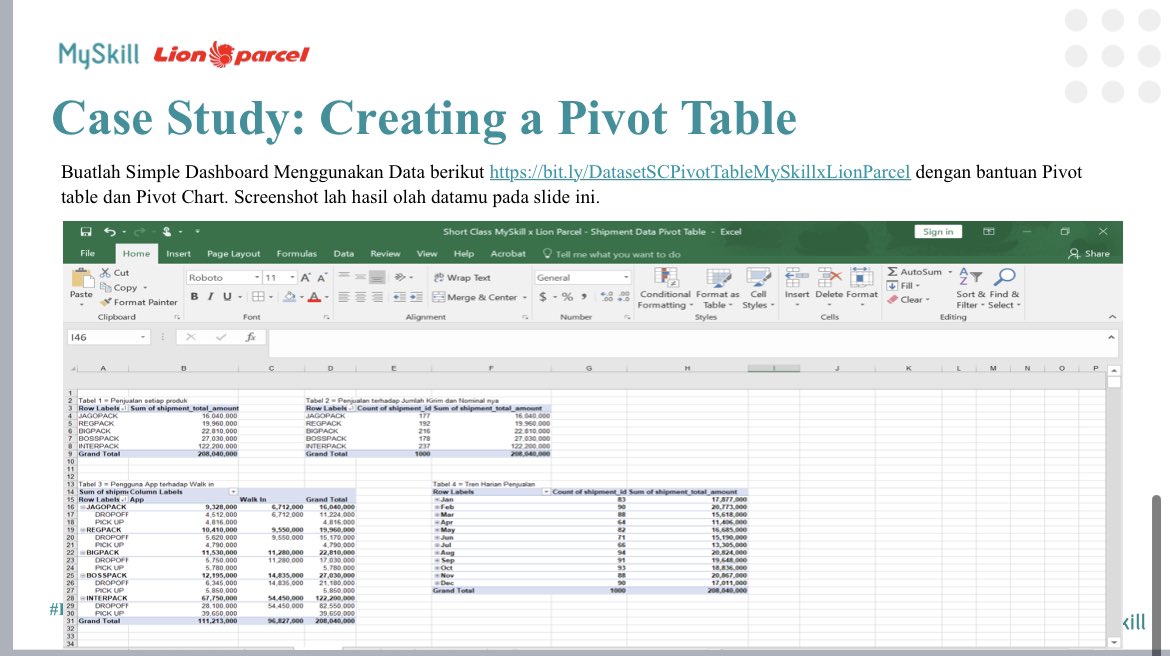Expand the formula bar chevron
1170x656 pixels.
1111,337
